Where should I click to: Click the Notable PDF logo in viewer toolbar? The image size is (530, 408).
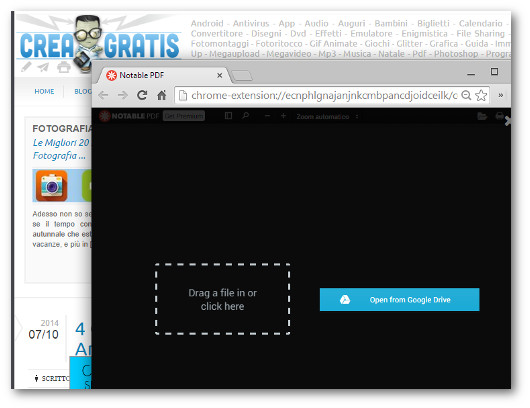click(129, 116)
